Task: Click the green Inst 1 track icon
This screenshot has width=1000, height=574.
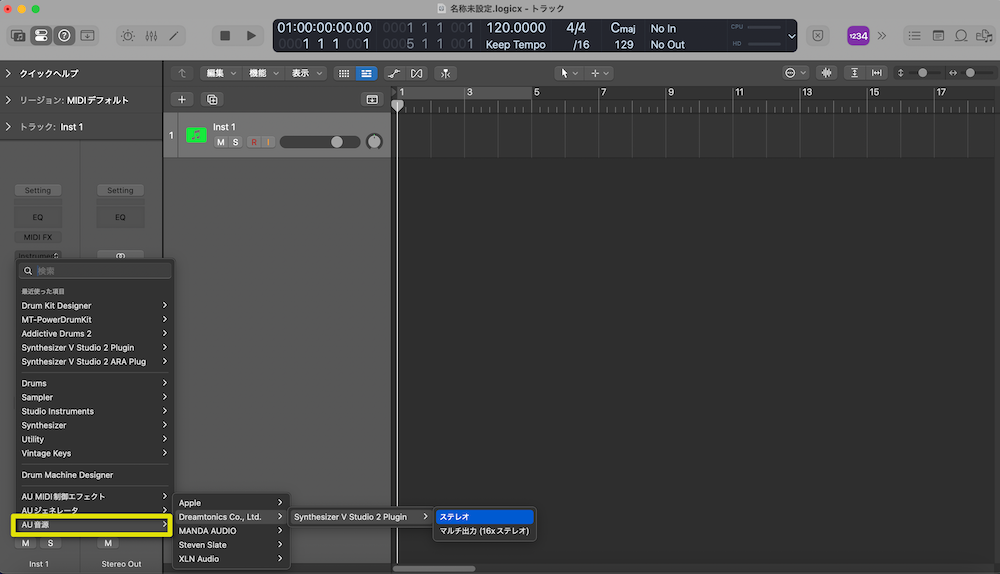Action: pyautogui.click(x=196, y=135)
